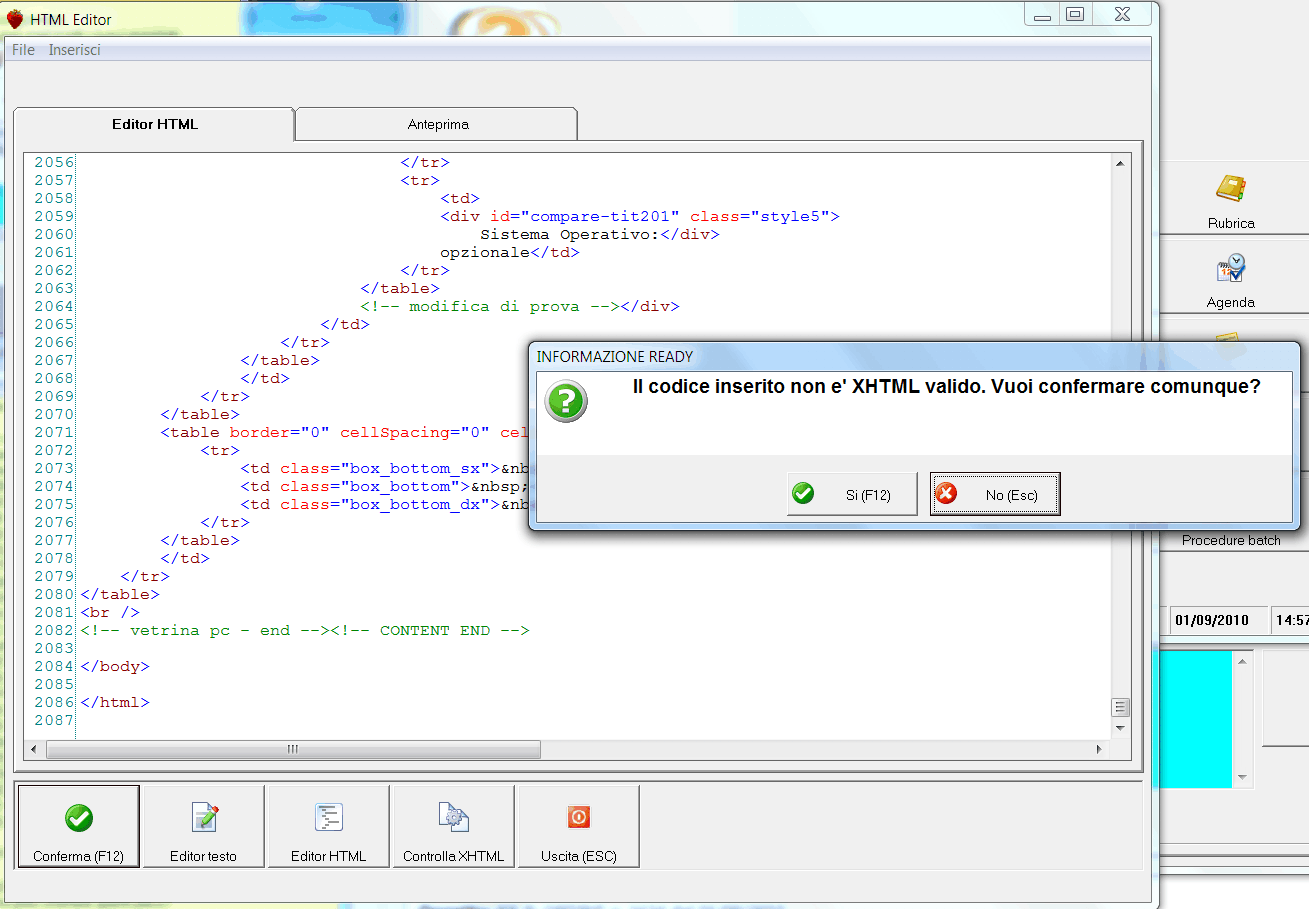Open Rubrica address book icon in background window
The image size is (1309, 909).
[1230, 187]
